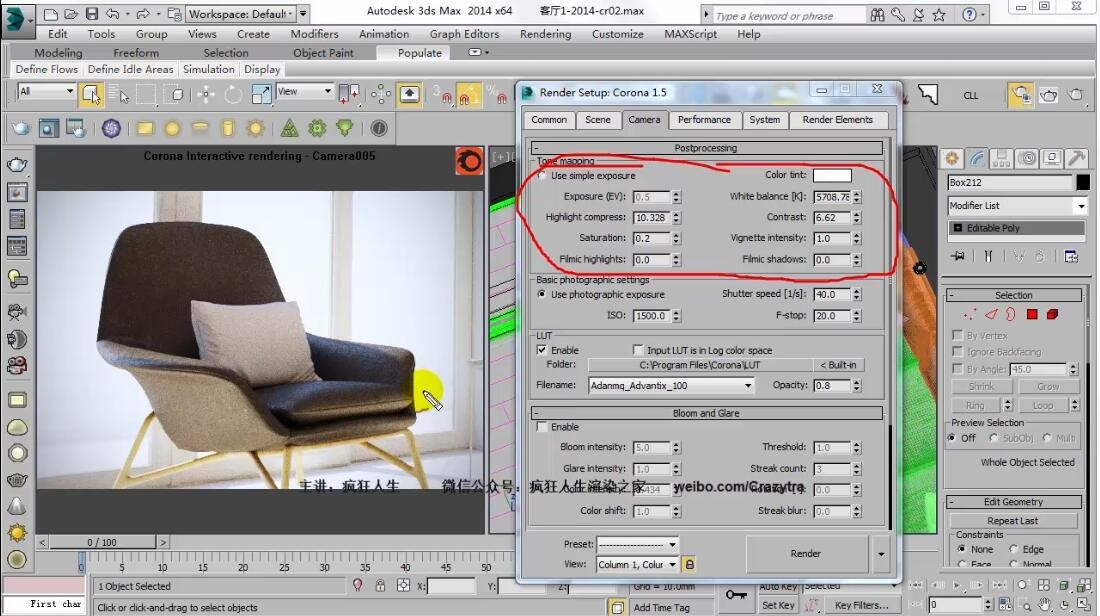Open the View reference coordinate dropdown
Viewport: 1100px width, 616px height.
[304, 91]
